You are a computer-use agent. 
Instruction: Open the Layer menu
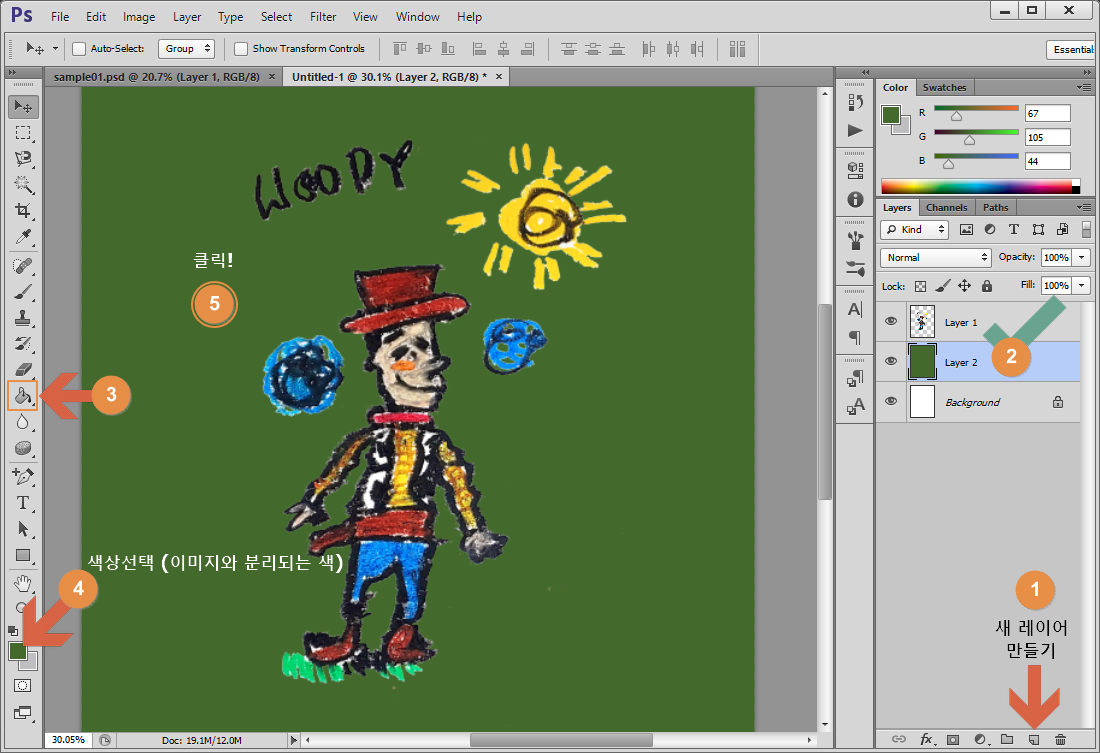pos(187,17)
